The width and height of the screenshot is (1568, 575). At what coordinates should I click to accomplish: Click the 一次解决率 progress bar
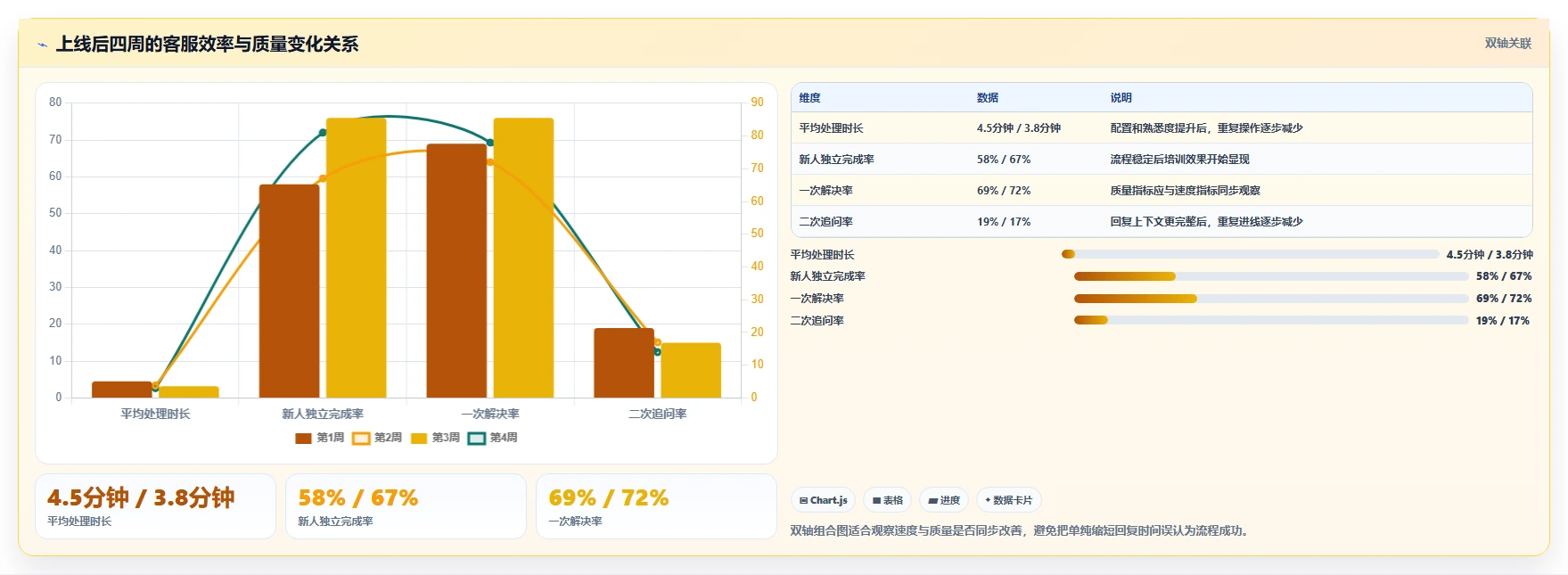click(1271, 299)
